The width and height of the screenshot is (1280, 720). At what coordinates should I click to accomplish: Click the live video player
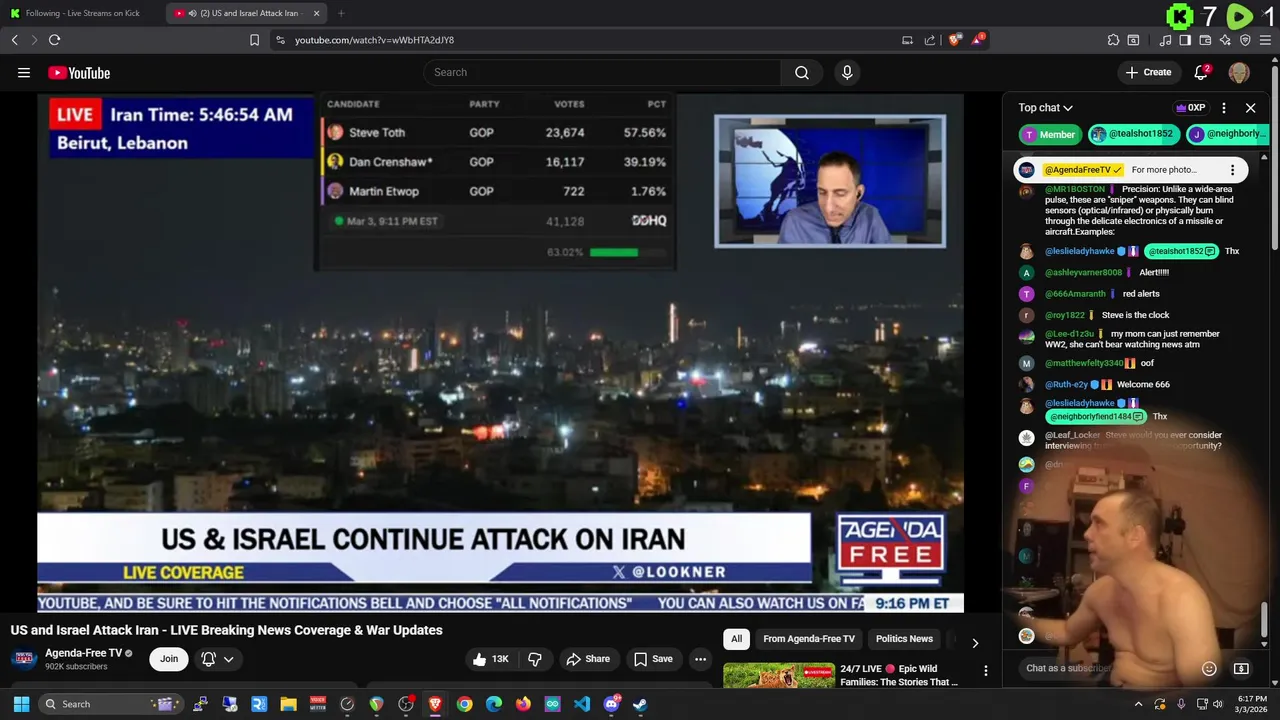click(500, 352)
